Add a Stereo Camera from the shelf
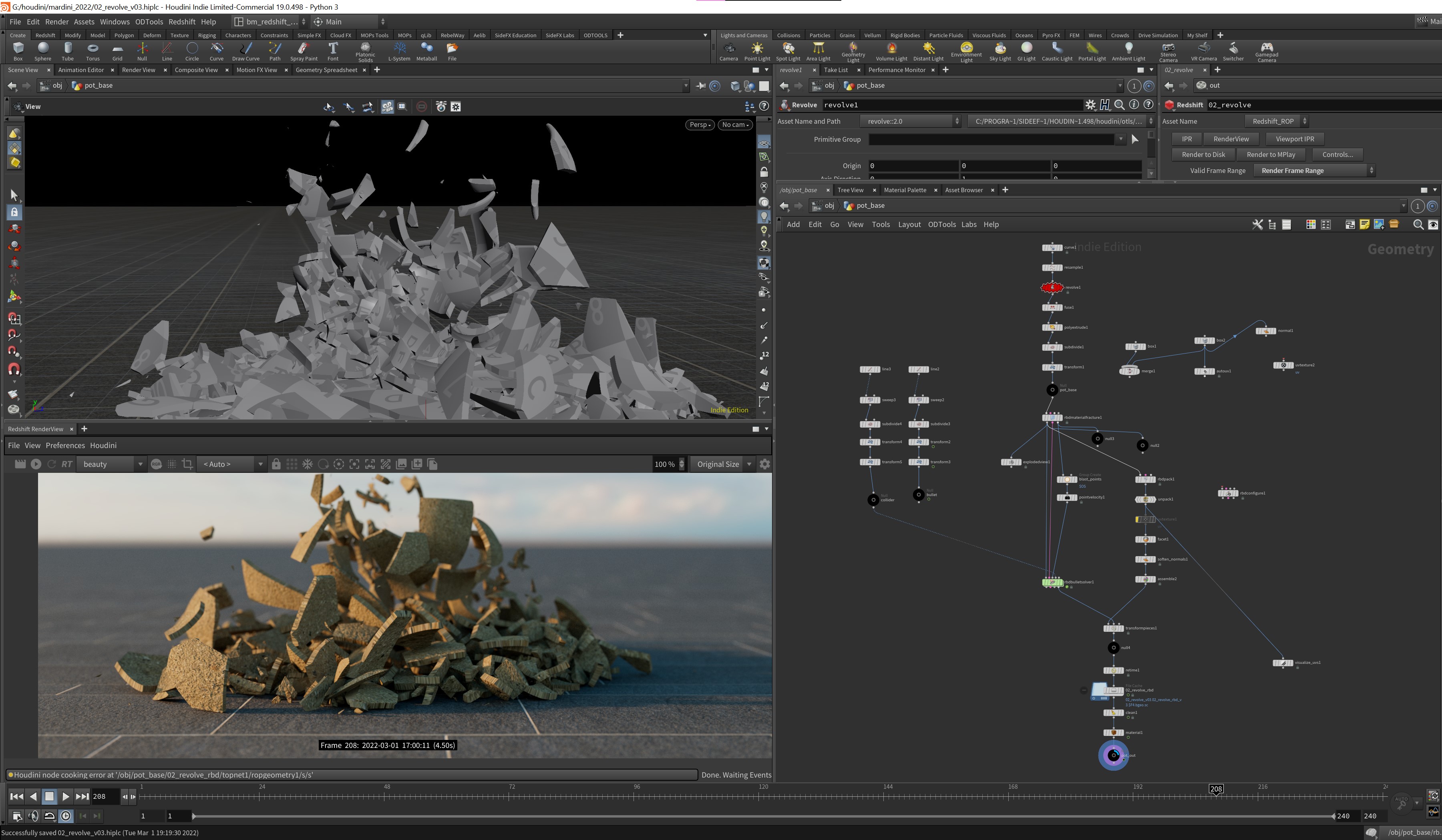 point(1168,52)
